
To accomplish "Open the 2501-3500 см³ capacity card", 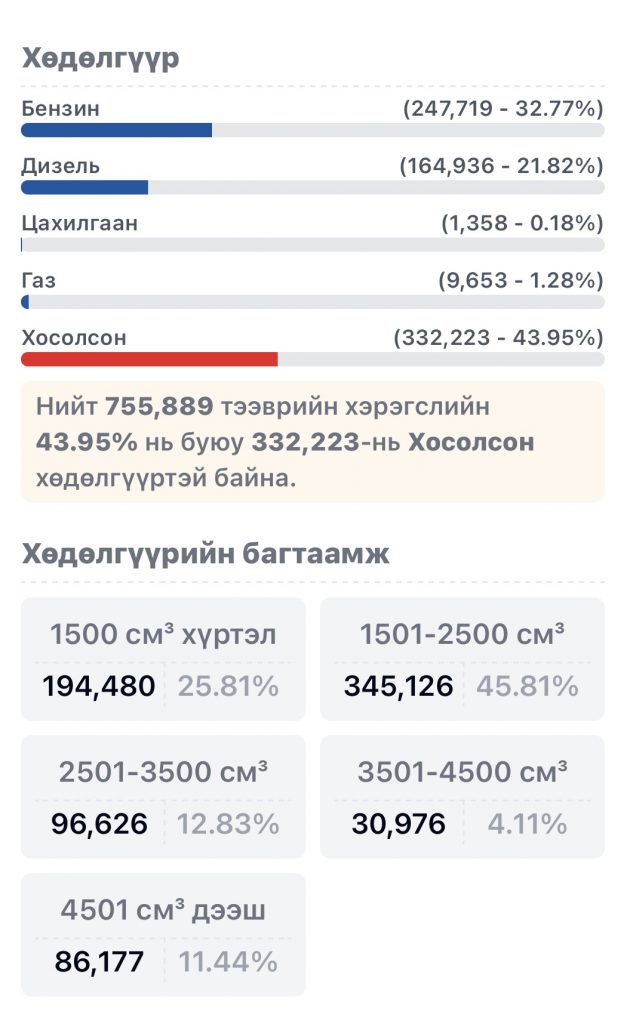I will (x=163, y=797).
